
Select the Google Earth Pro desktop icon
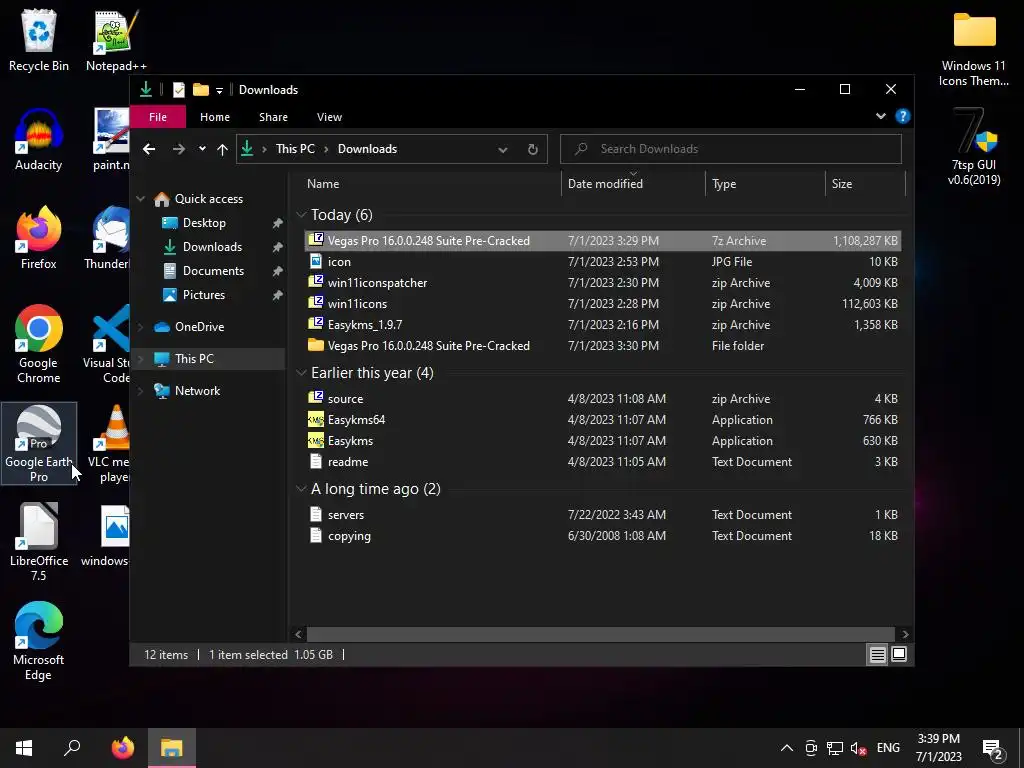(x=39, y=444)
